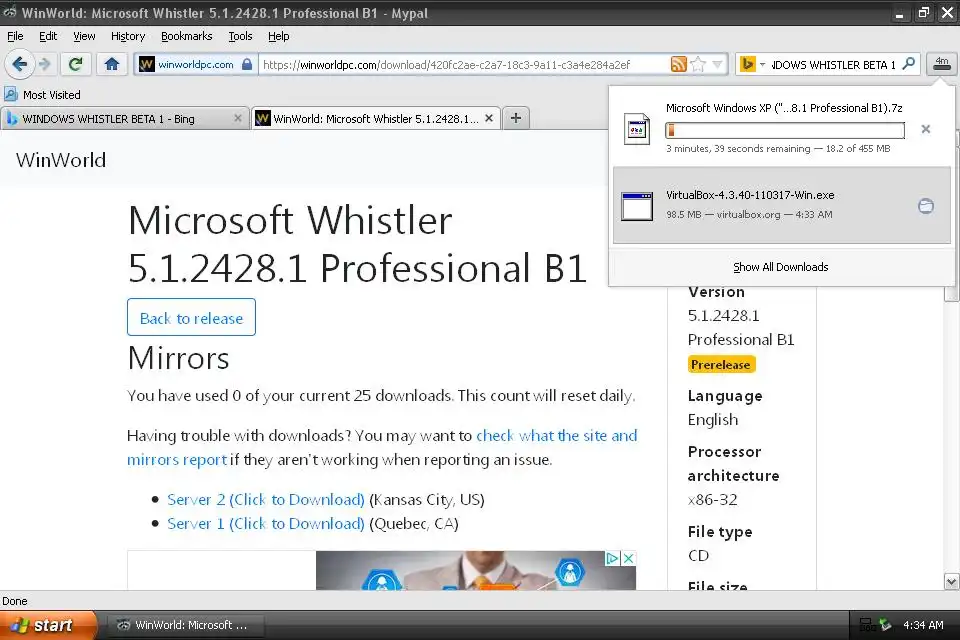
Task: Toggle the Downloads toolbar button
Action: pyautogui.click(x=942, y=64)
